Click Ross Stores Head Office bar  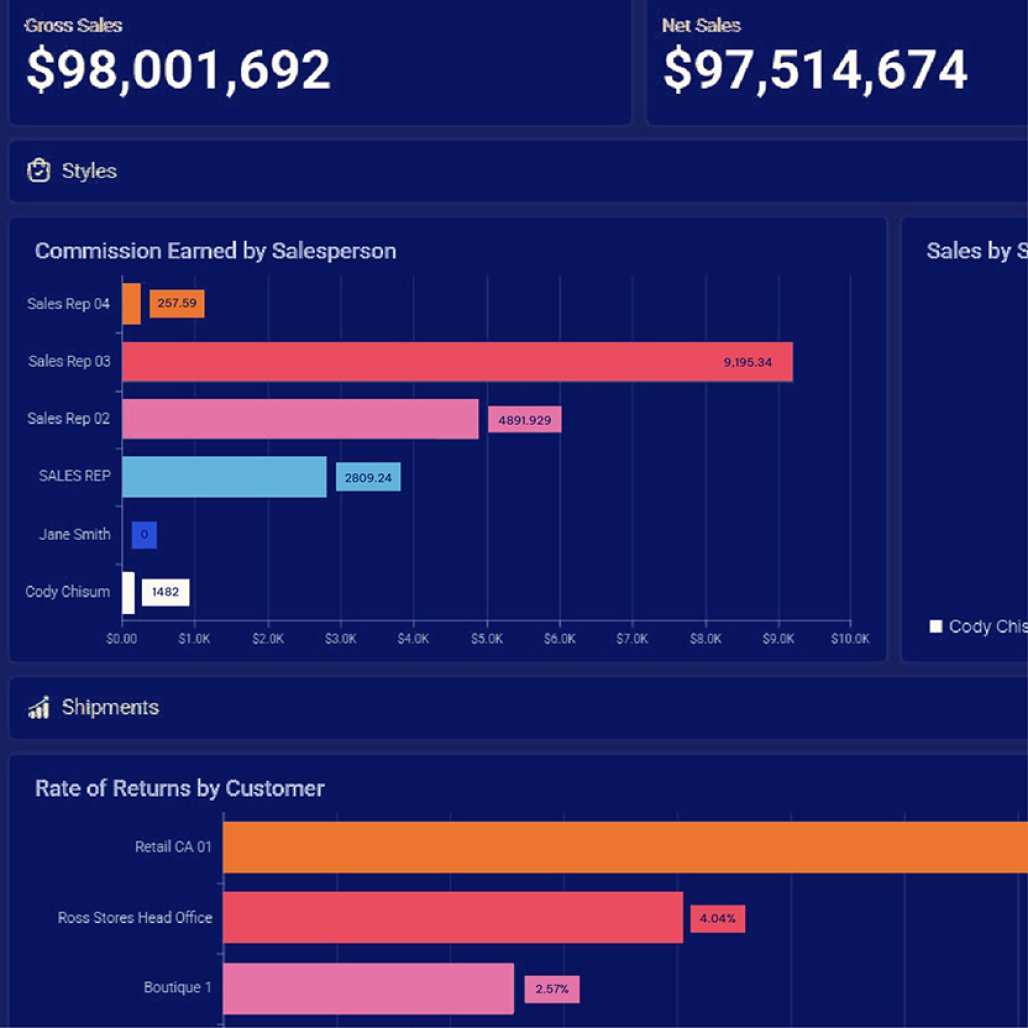pyautogui.click(x=452, y=917)
